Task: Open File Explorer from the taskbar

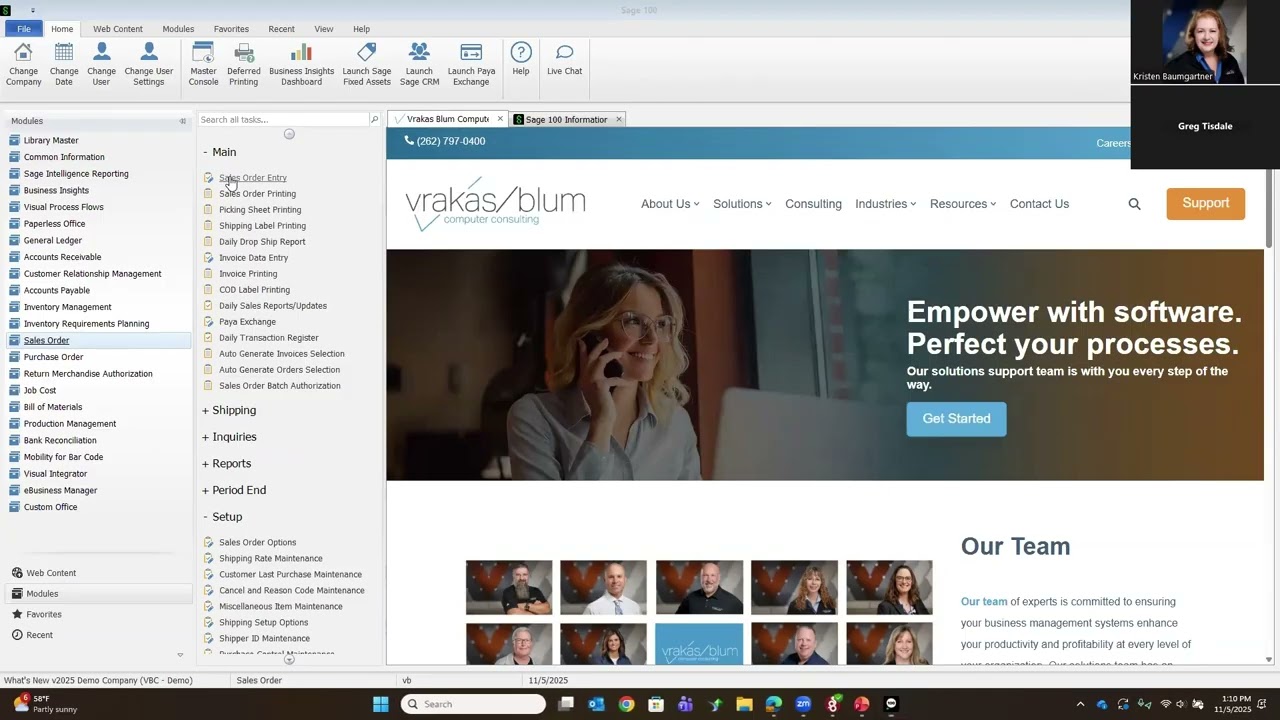Action: pos(744,704)
